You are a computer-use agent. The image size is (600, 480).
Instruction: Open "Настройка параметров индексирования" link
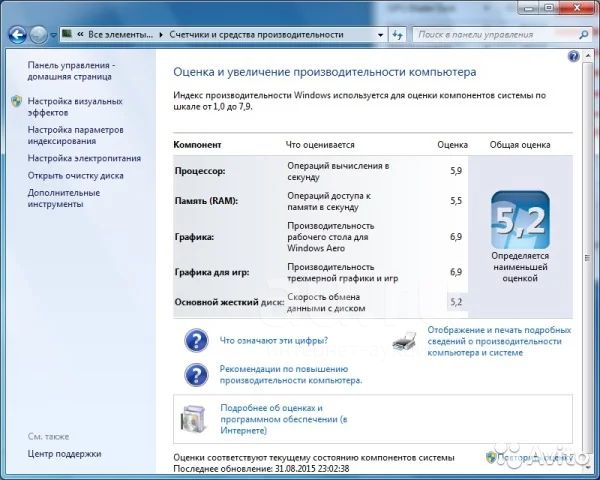(x=75, y=135)
